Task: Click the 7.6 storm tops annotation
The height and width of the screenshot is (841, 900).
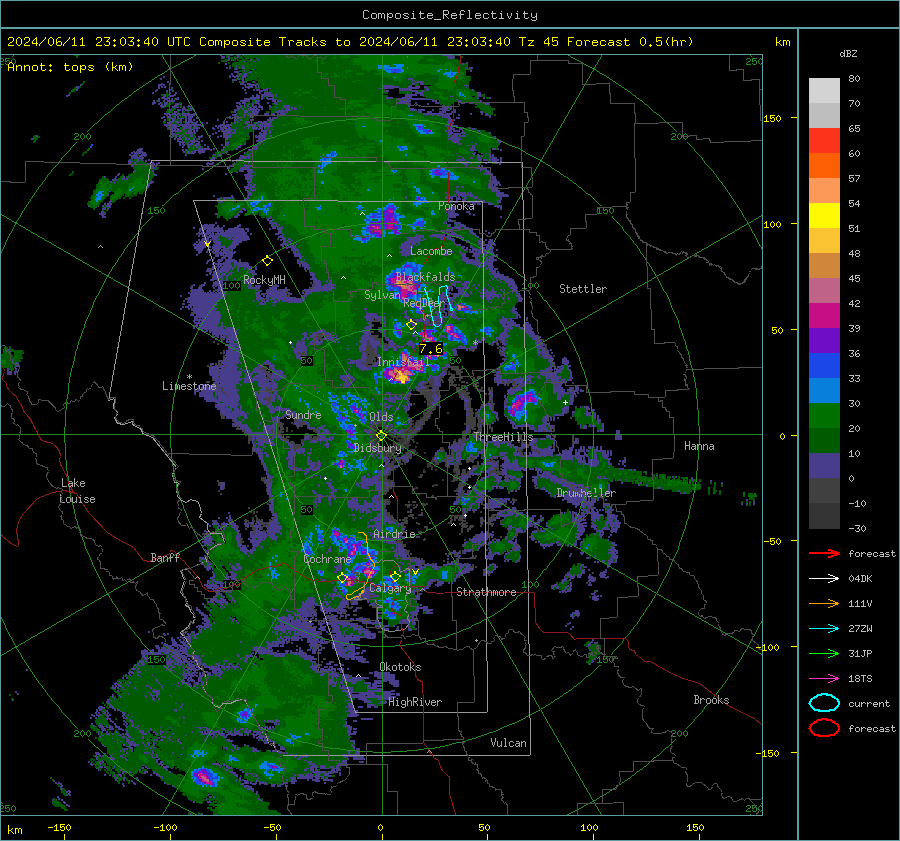Action: pyautogui.click(x=430, y=348)
